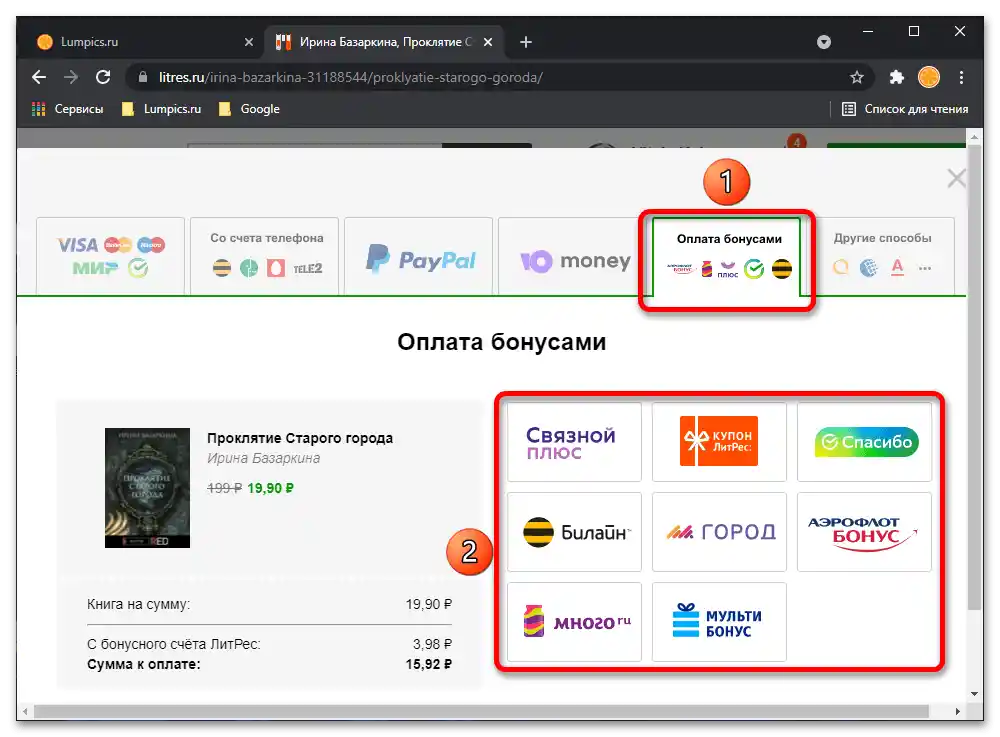Select the VISA and МИР card payment tab

(x=110, y=256)
